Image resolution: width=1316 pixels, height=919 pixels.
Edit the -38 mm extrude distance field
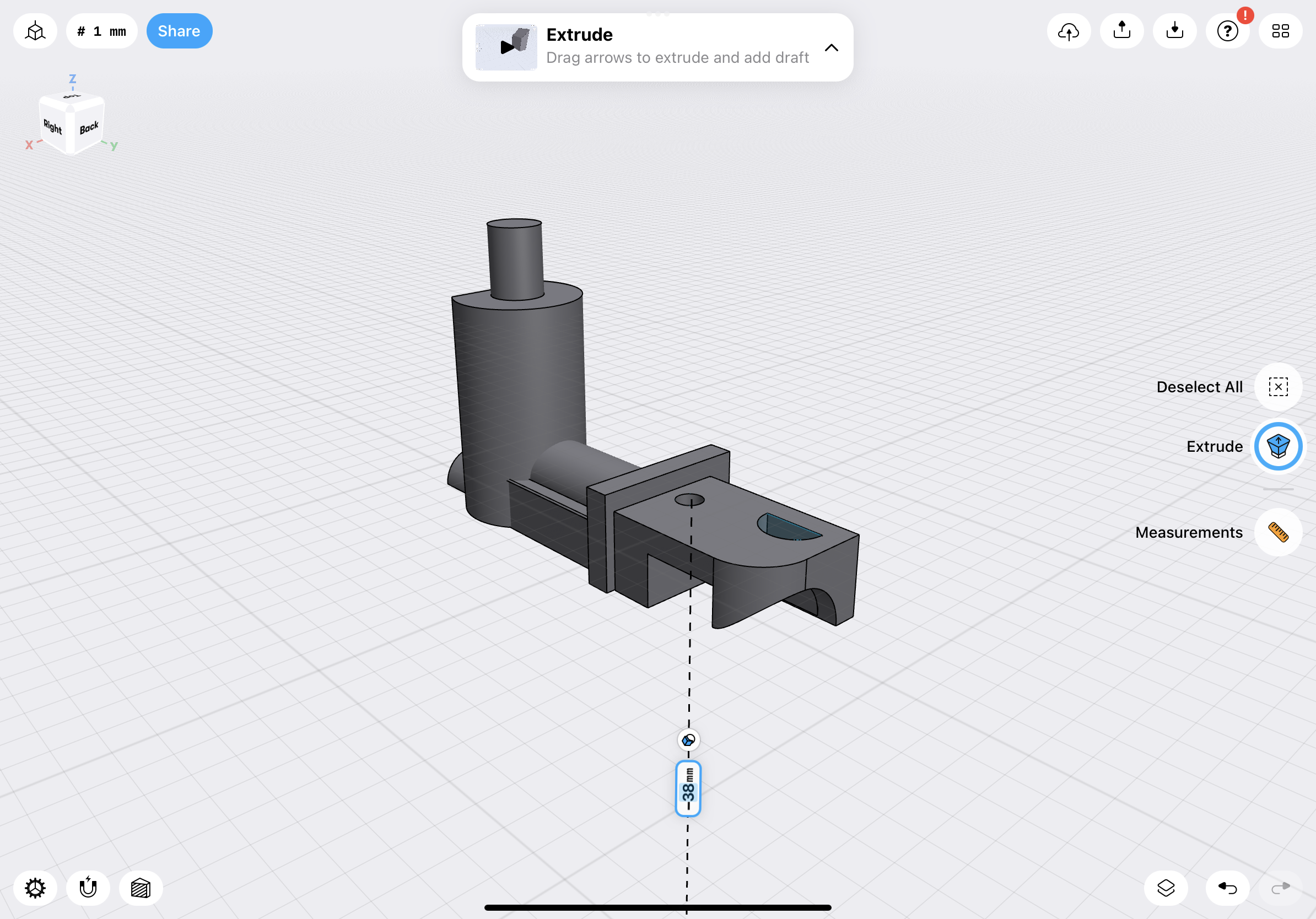click(688, 788)
